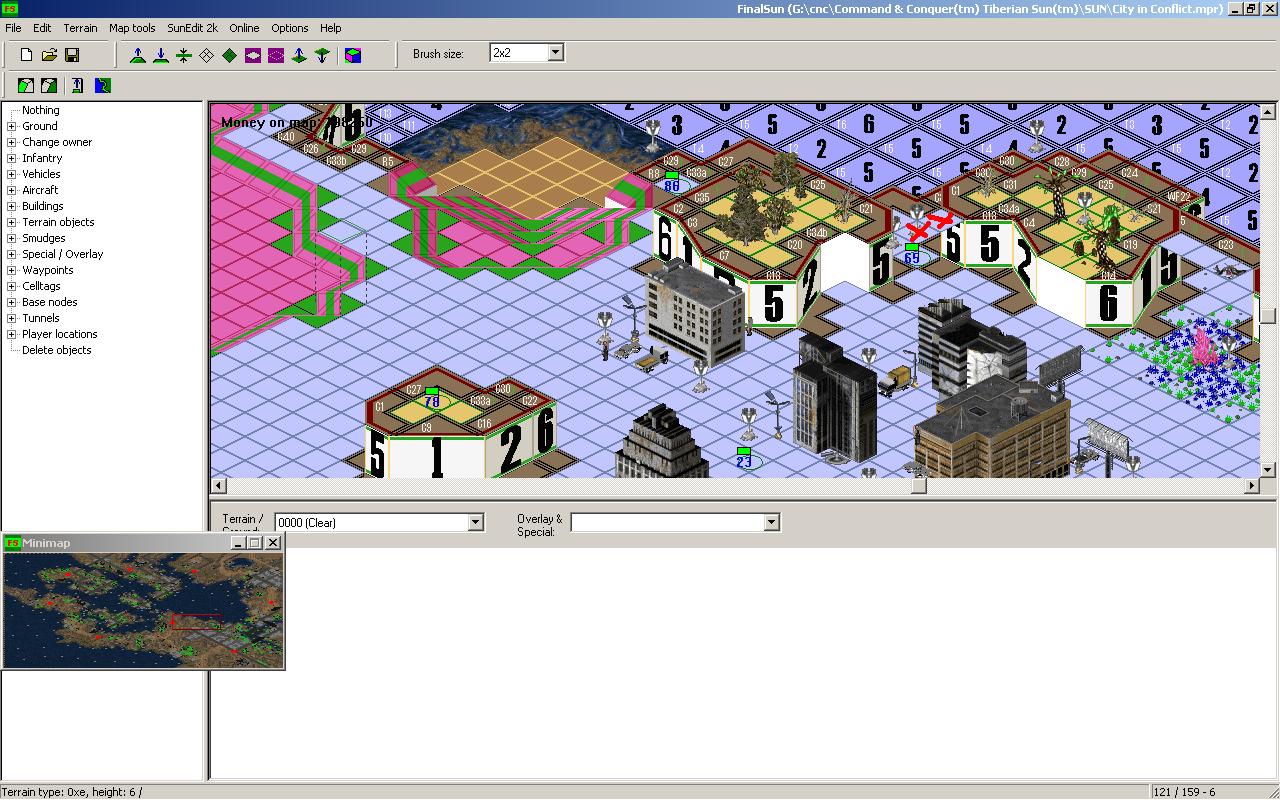The height and width of the screenshot is (800, 1280).
Task: Select the flatten ground tool
Action: click(184, 55)
